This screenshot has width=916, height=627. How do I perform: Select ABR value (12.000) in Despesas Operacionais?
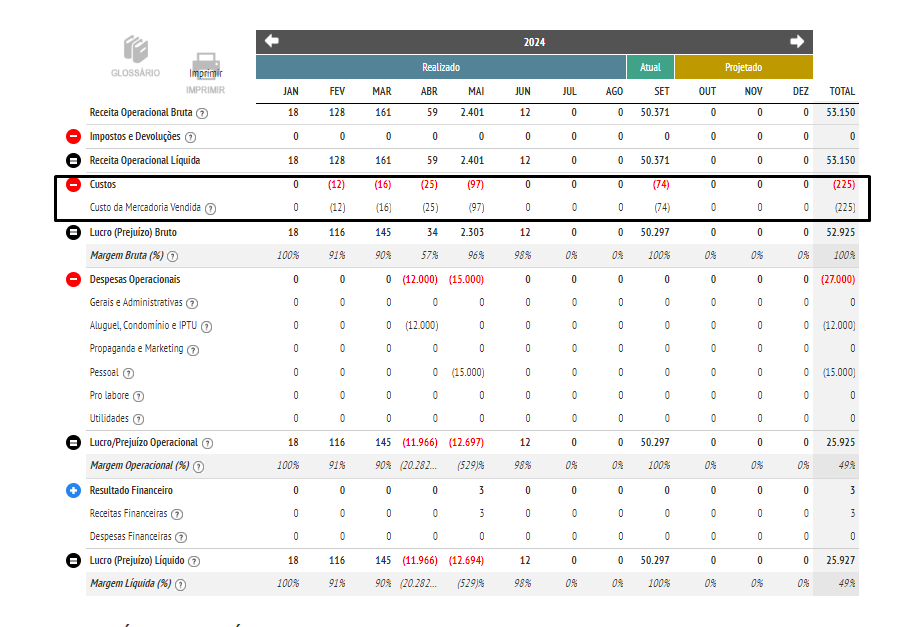(420, 279)
